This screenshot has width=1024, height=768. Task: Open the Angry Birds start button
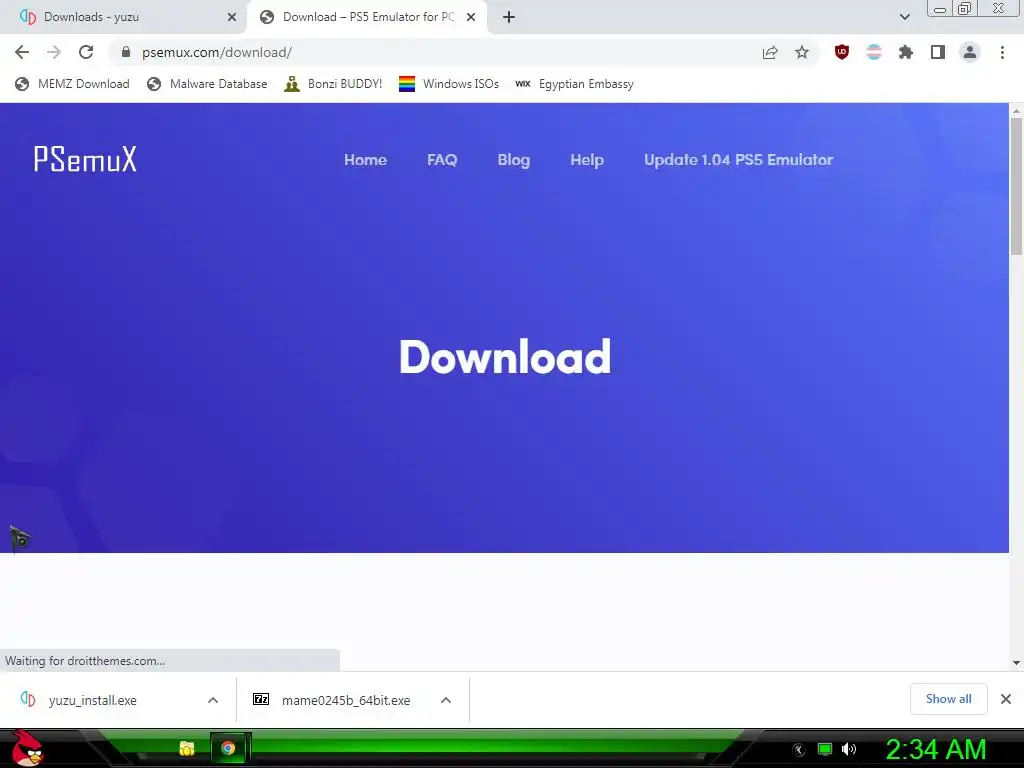[27, 748]
